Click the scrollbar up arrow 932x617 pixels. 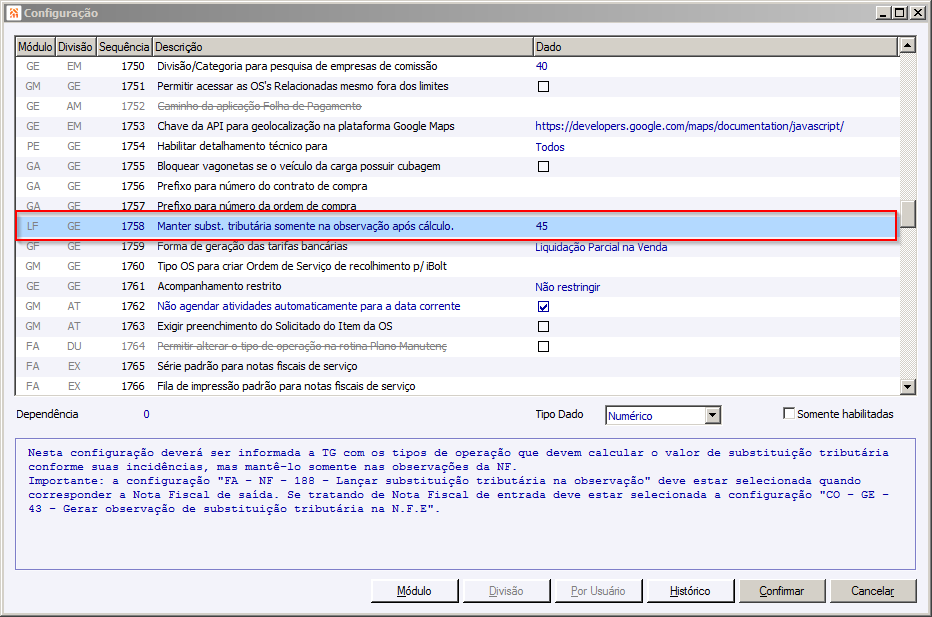pos(907,45)
